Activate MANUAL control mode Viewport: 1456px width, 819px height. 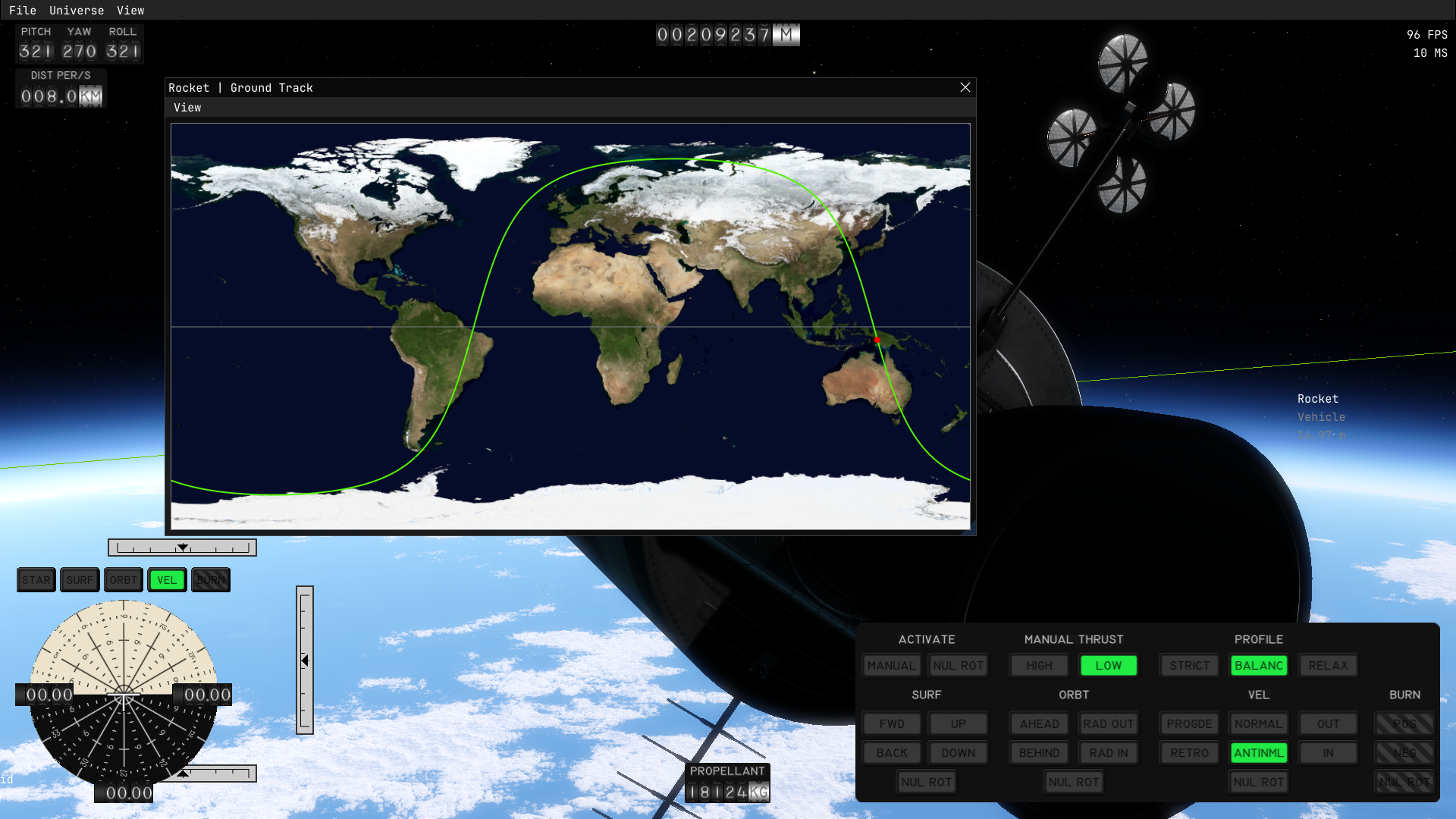892,666
